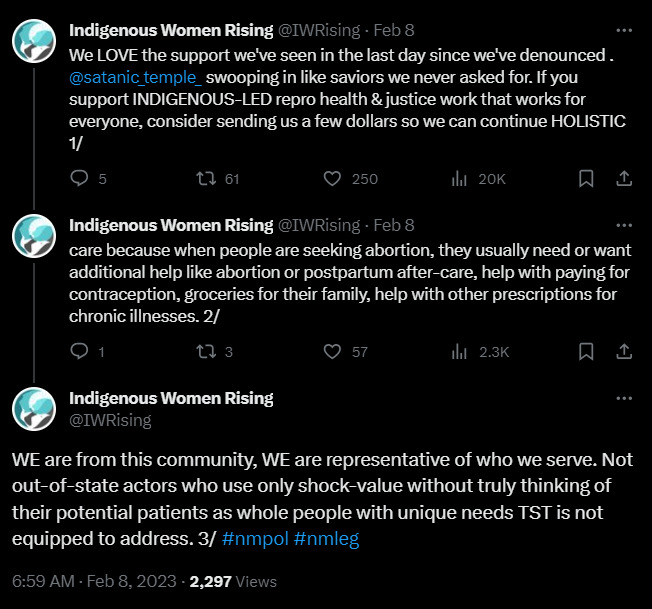Screen dimensions: 652x609
Task: View analytics showing 20K views
Action: click(x=461, y=179)
